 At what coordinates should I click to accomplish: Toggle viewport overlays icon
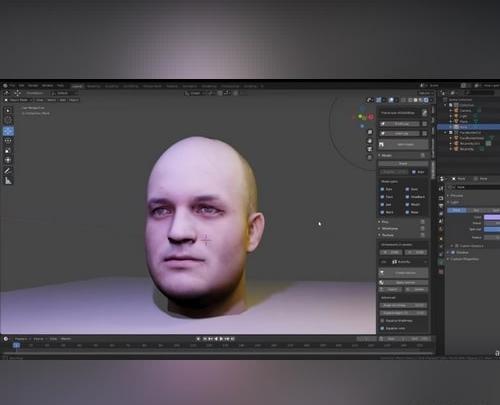click(x=391, y=100)
